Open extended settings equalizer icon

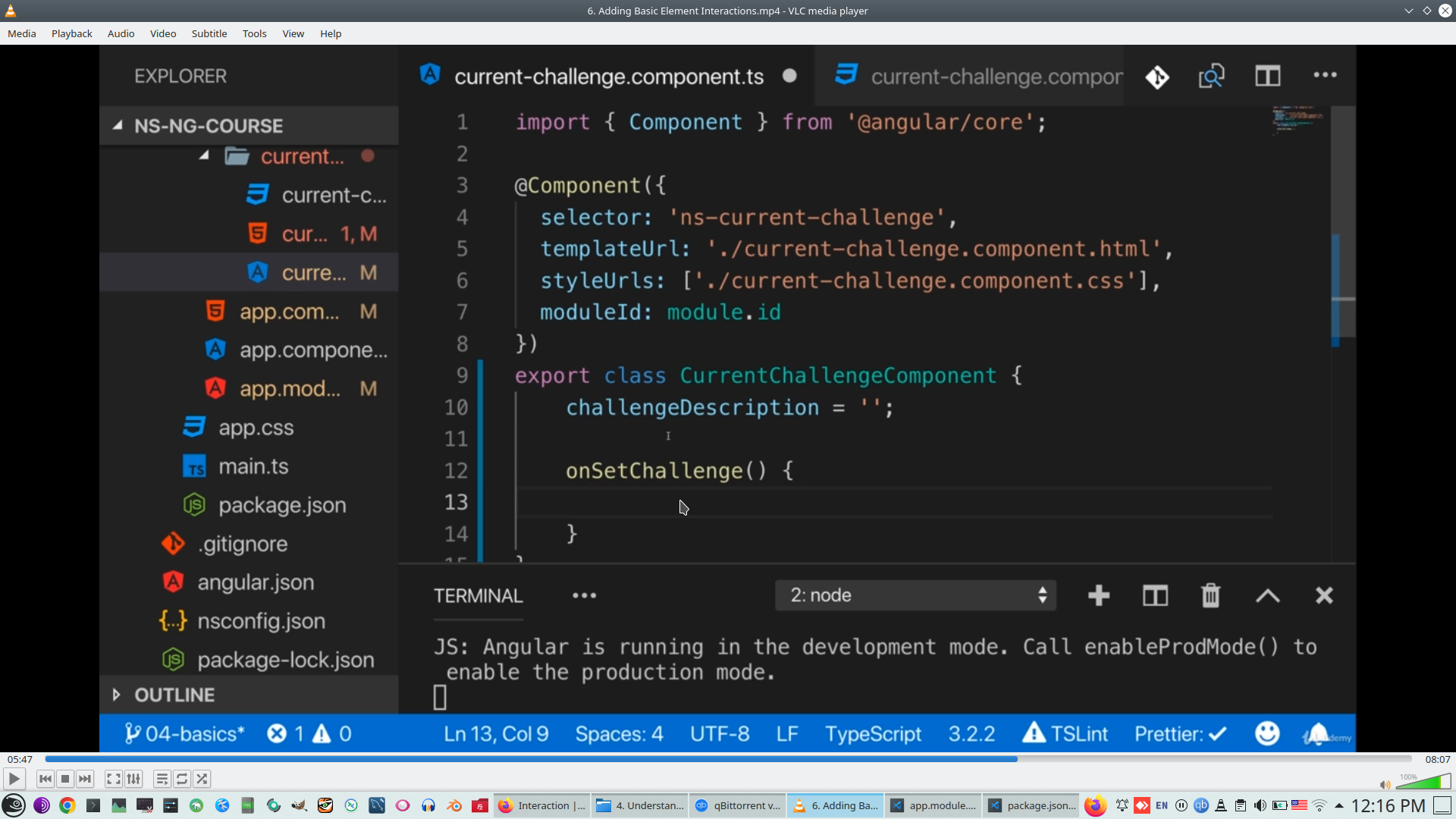point(133,779)
